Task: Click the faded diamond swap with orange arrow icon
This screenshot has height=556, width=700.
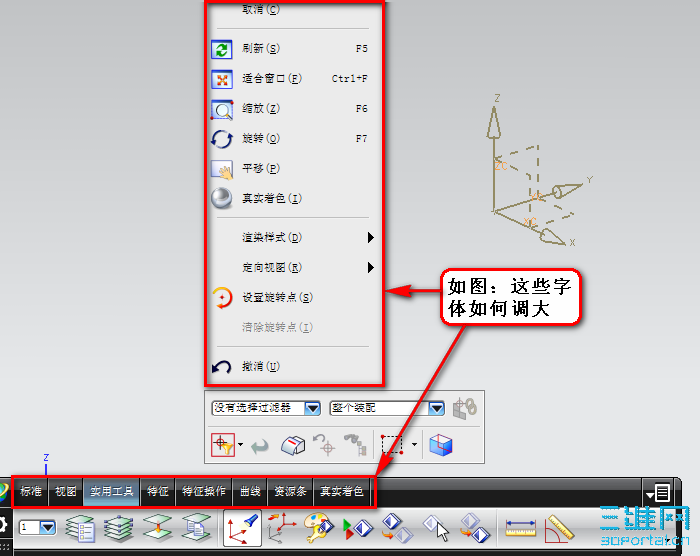Action: pyautogui.click(x=475, y=528)
